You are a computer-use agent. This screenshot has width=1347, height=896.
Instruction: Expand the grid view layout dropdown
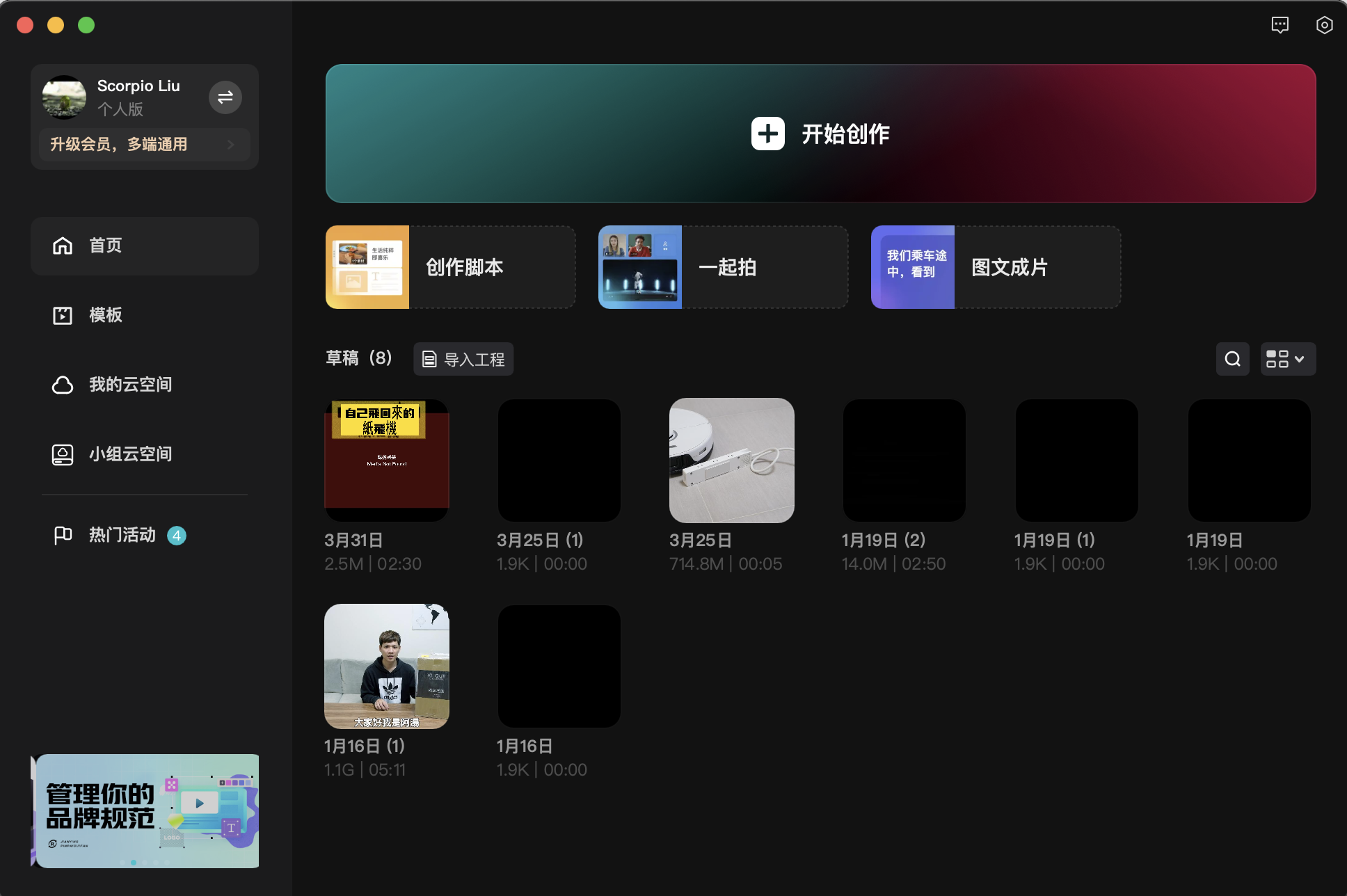pos(1287,359)
